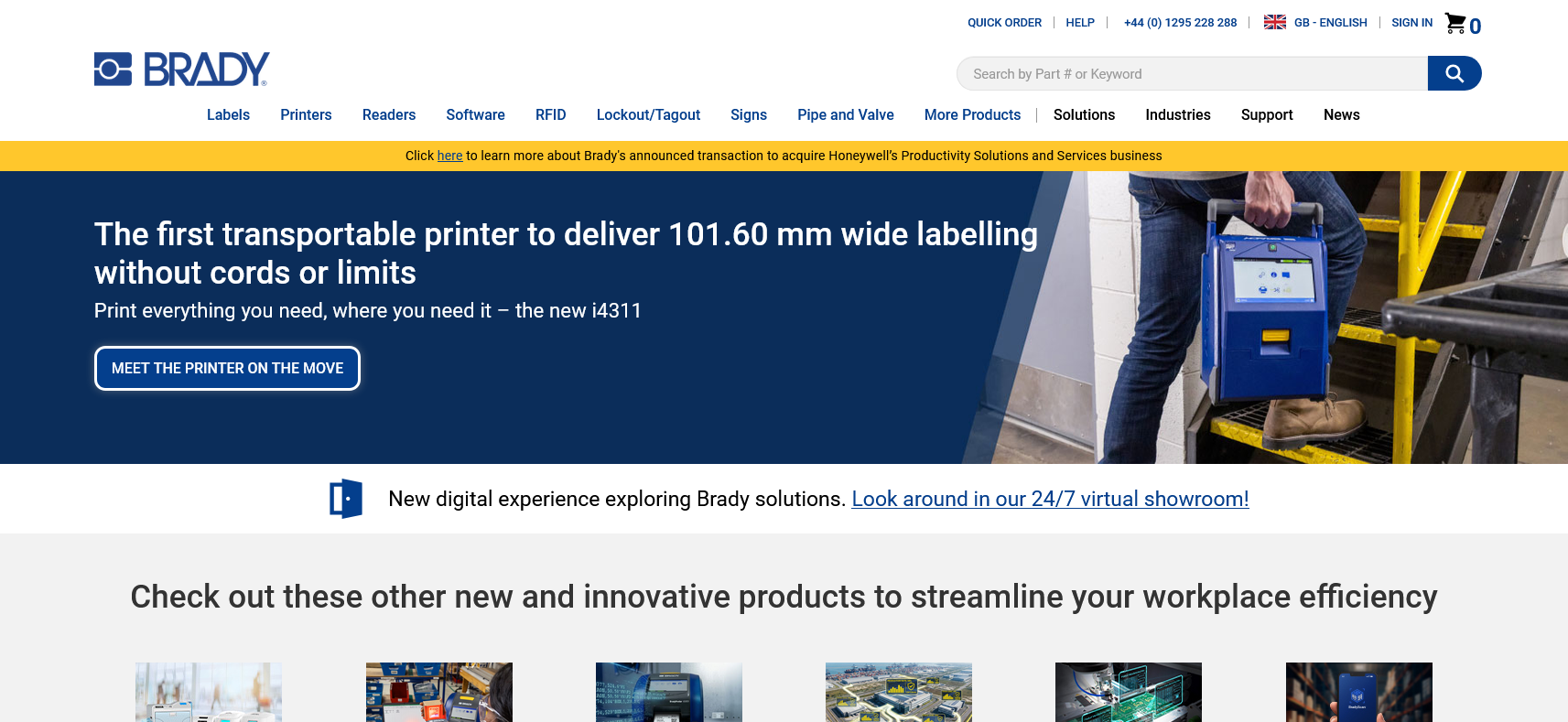The width and height of the screenshot is (1568, 722).
Task: Open the Lockout/Tagout menu
Action: point(648,114)
